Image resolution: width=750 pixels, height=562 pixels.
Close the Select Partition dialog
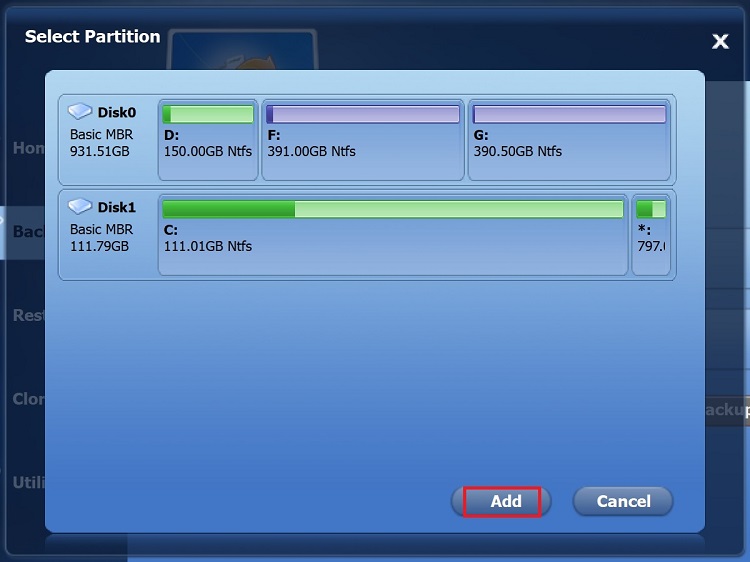point(720,42)
